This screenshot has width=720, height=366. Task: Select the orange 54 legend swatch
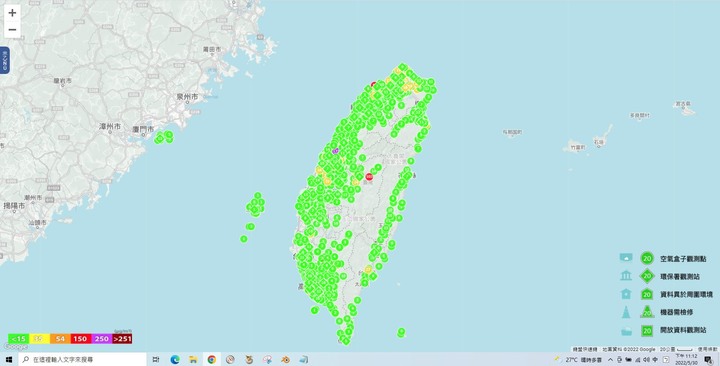[x=60, y=339]
